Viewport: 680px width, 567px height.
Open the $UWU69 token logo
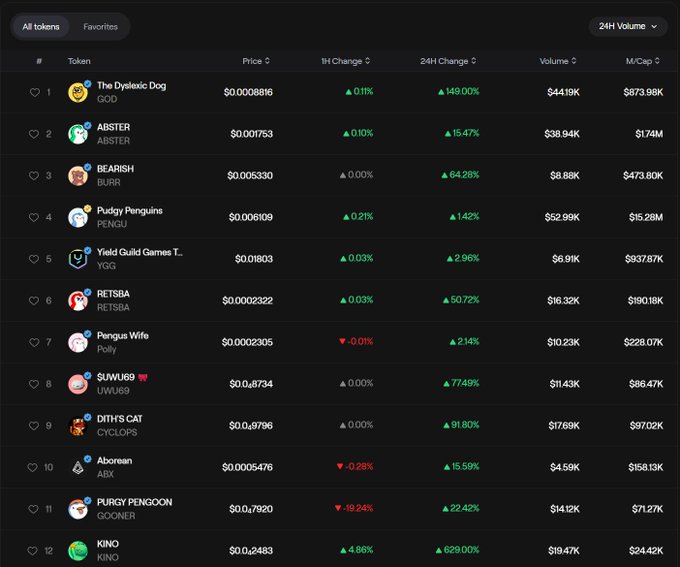(78, 384)
